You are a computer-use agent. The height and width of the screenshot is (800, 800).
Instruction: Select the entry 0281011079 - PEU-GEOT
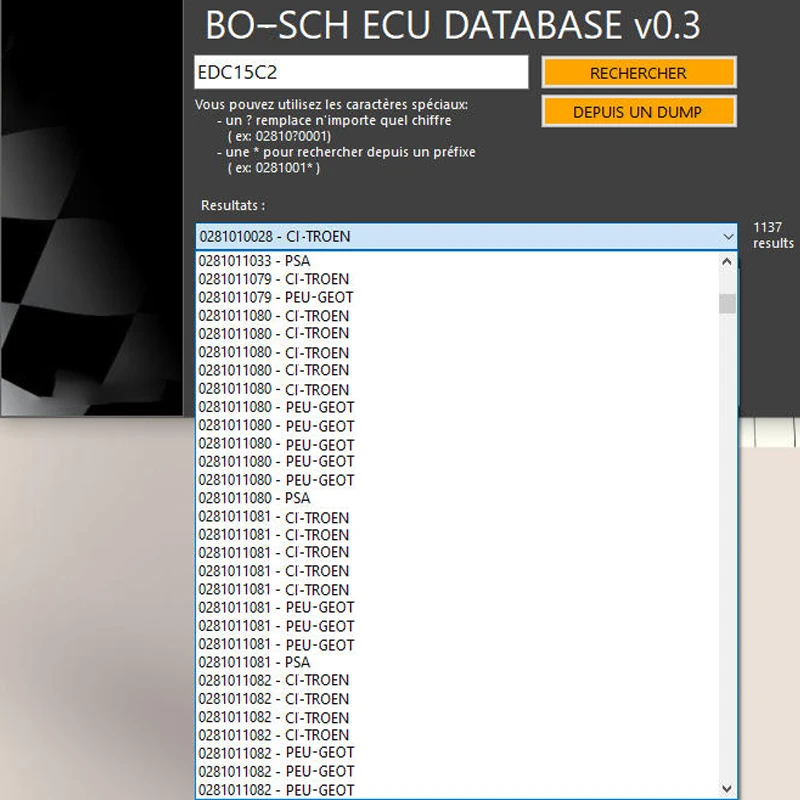tap(457, 297)
